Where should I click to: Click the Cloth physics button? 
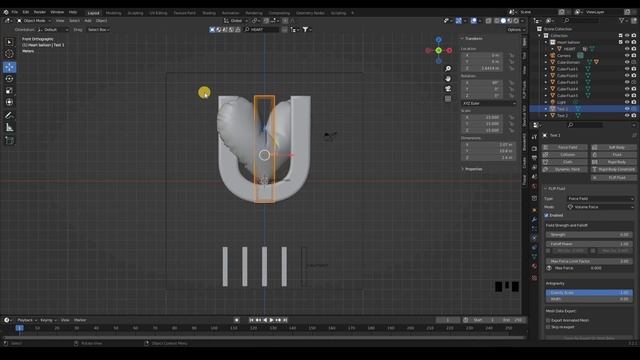[x=565, y=162]
